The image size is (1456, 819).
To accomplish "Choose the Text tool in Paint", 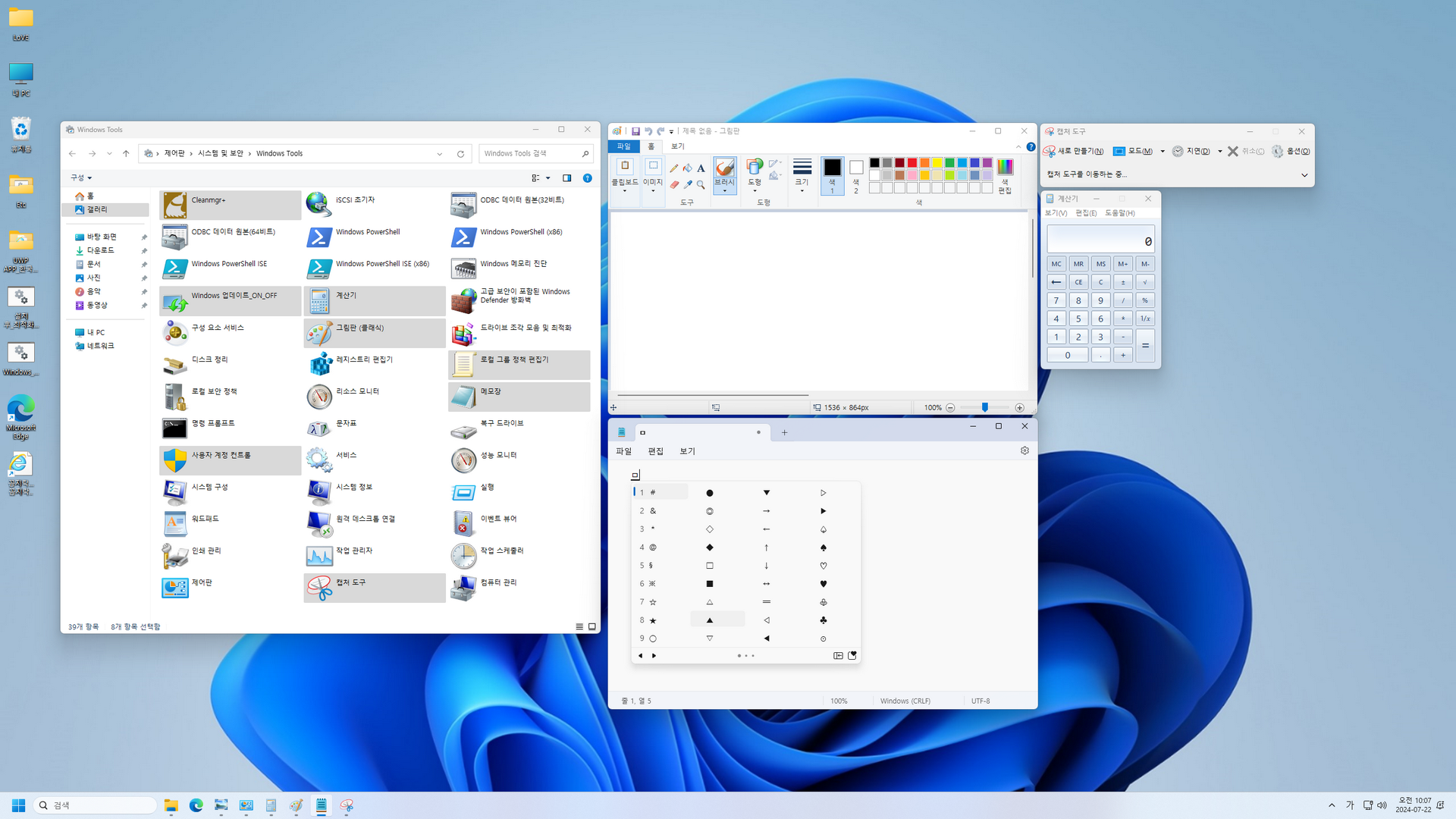I will coord(701,168).
